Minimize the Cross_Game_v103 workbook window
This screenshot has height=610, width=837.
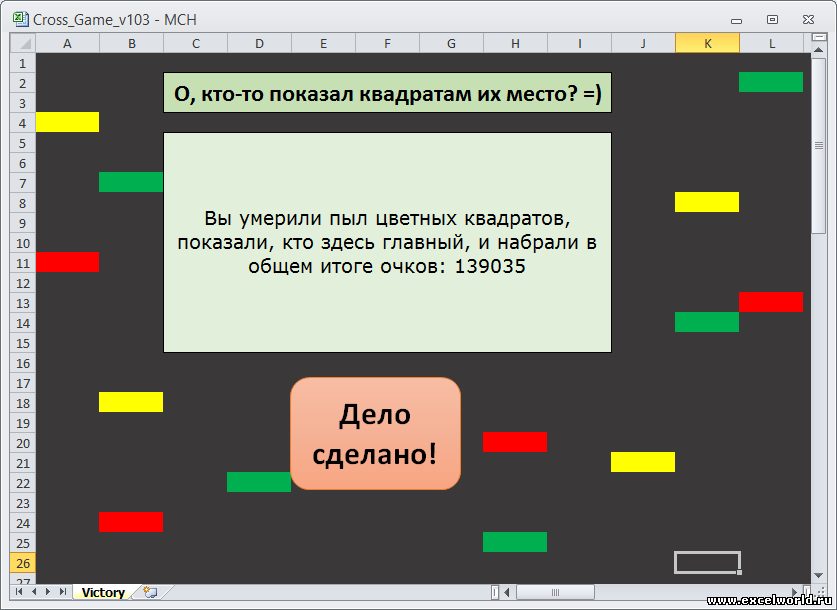(737, 20)
